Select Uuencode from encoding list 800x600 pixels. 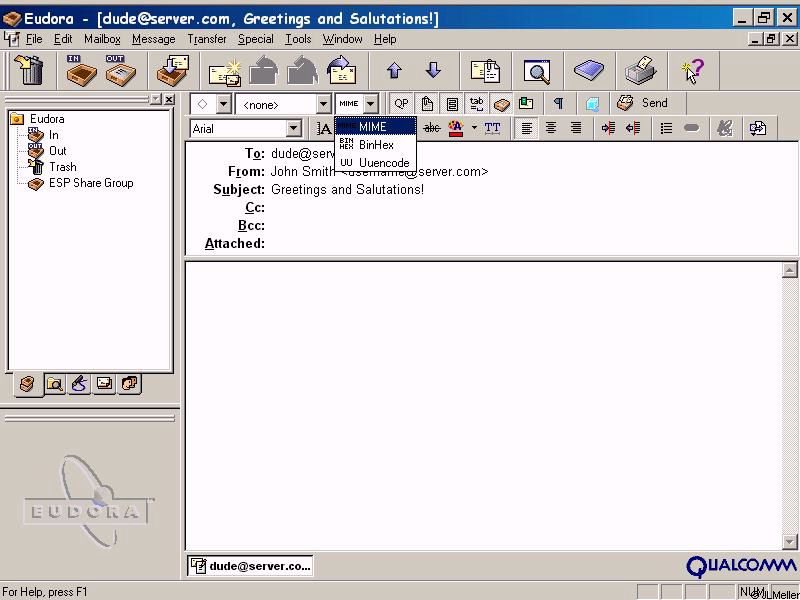376,163
